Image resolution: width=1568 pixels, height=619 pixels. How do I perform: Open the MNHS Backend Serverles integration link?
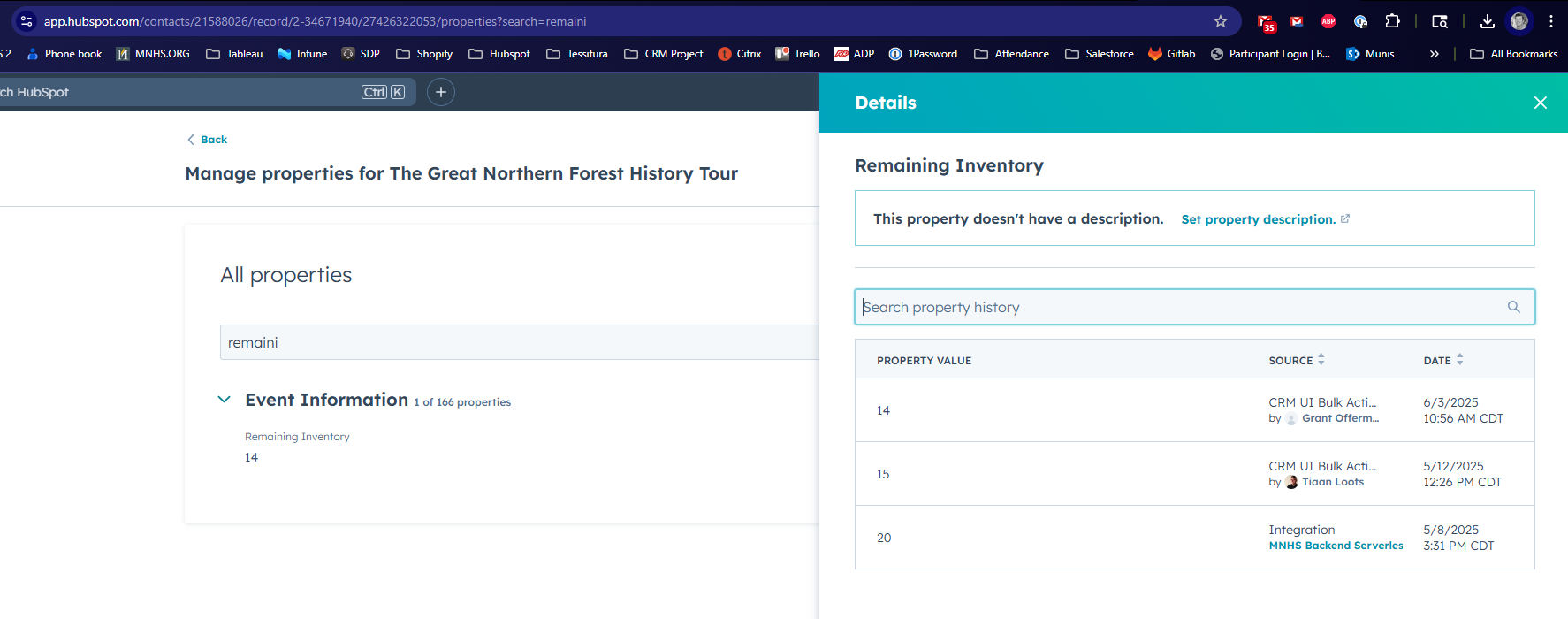coord(1336,546)
